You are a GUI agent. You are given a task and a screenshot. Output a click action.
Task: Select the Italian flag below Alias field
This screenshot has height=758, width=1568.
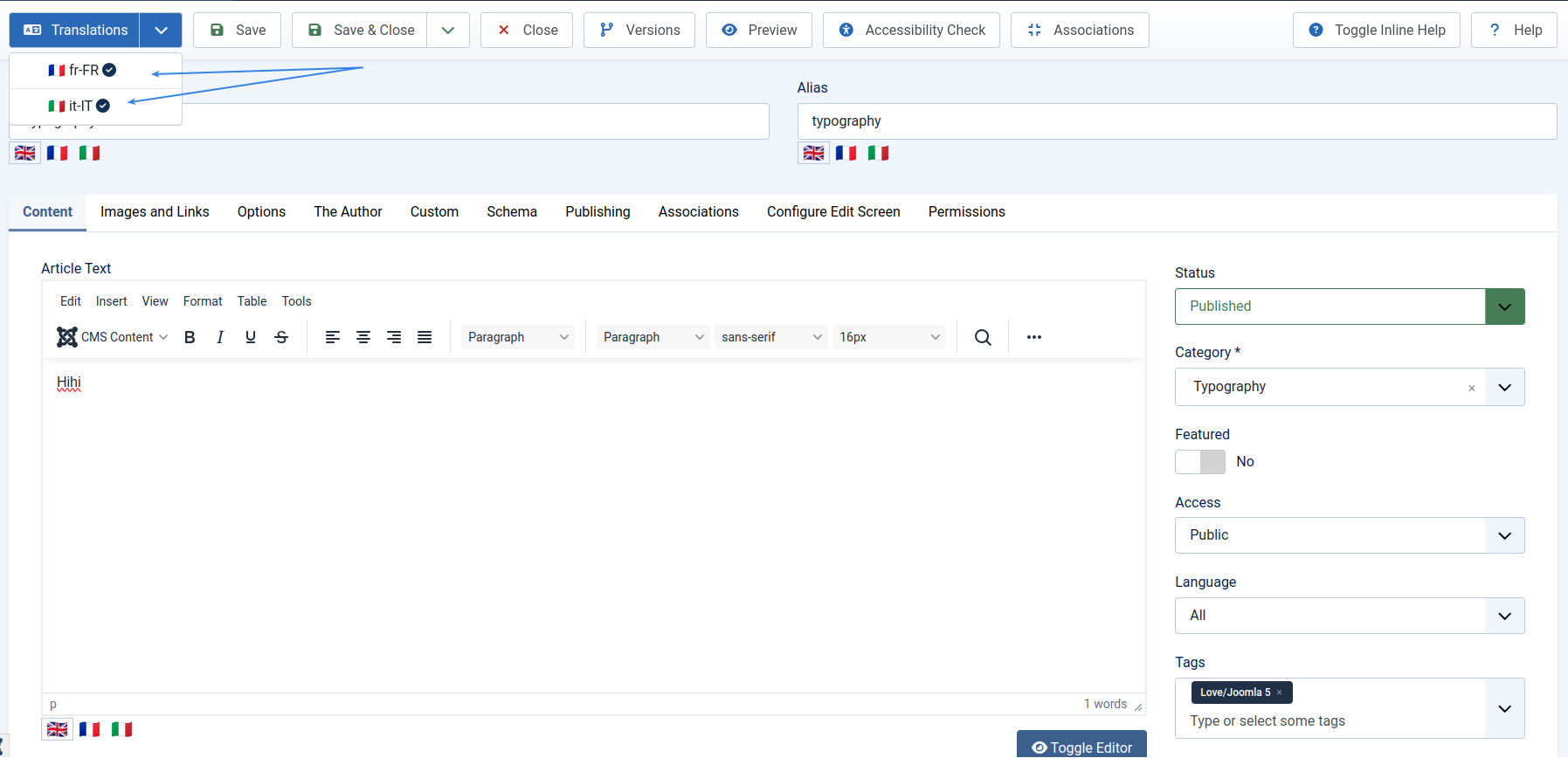[x=878, y=153]
